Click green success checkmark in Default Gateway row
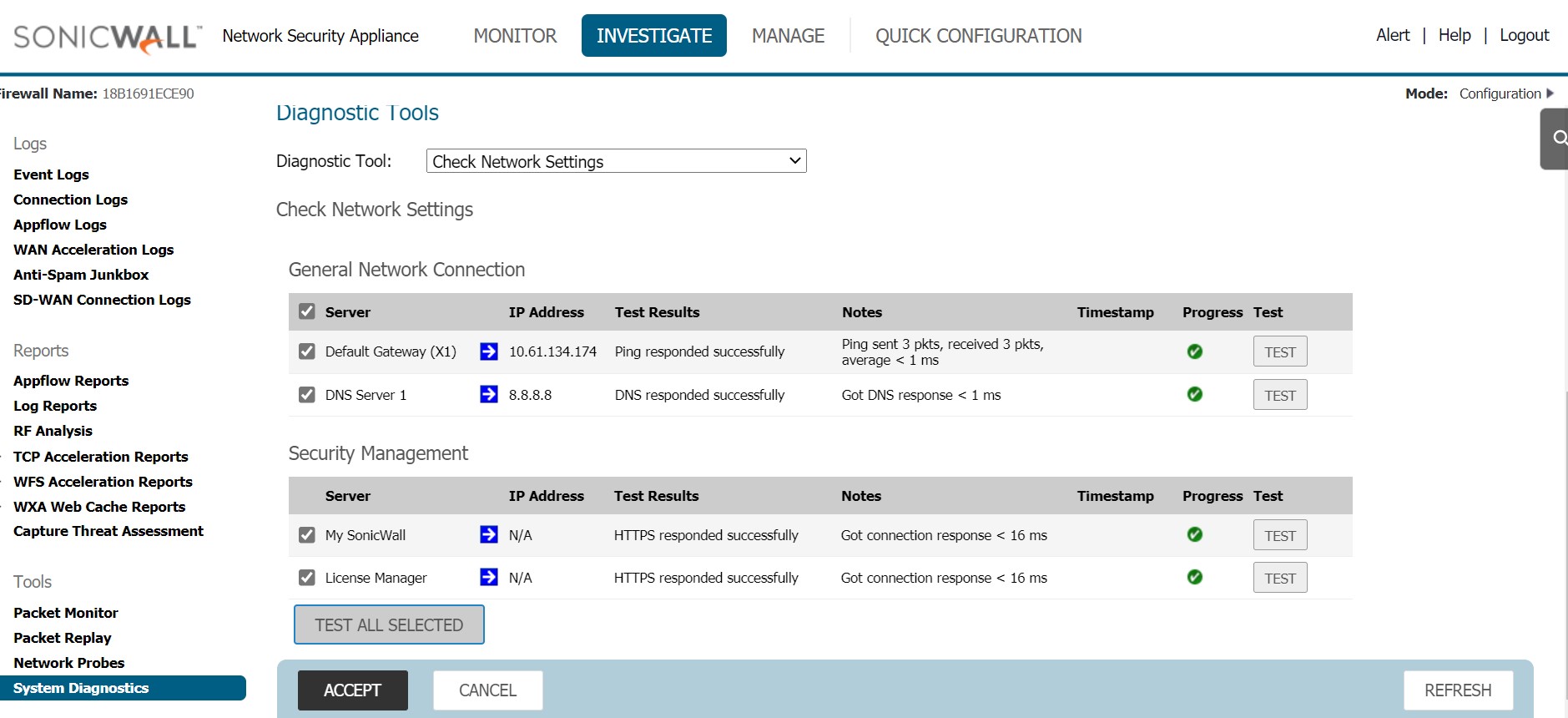This screenshot has width=1568, height=718. (1194, 351)
